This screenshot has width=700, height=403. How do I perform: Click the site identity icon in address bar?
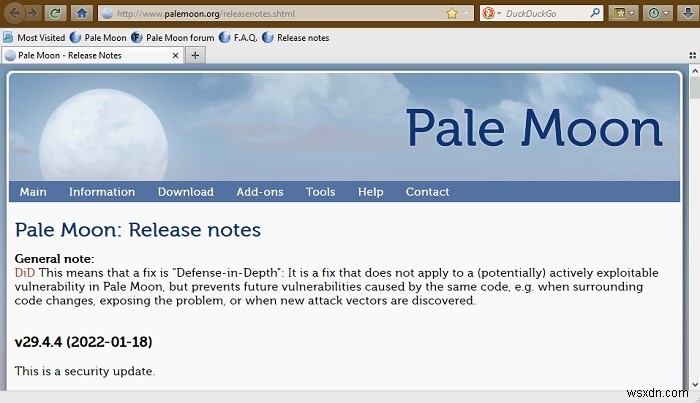pos(108,13)
